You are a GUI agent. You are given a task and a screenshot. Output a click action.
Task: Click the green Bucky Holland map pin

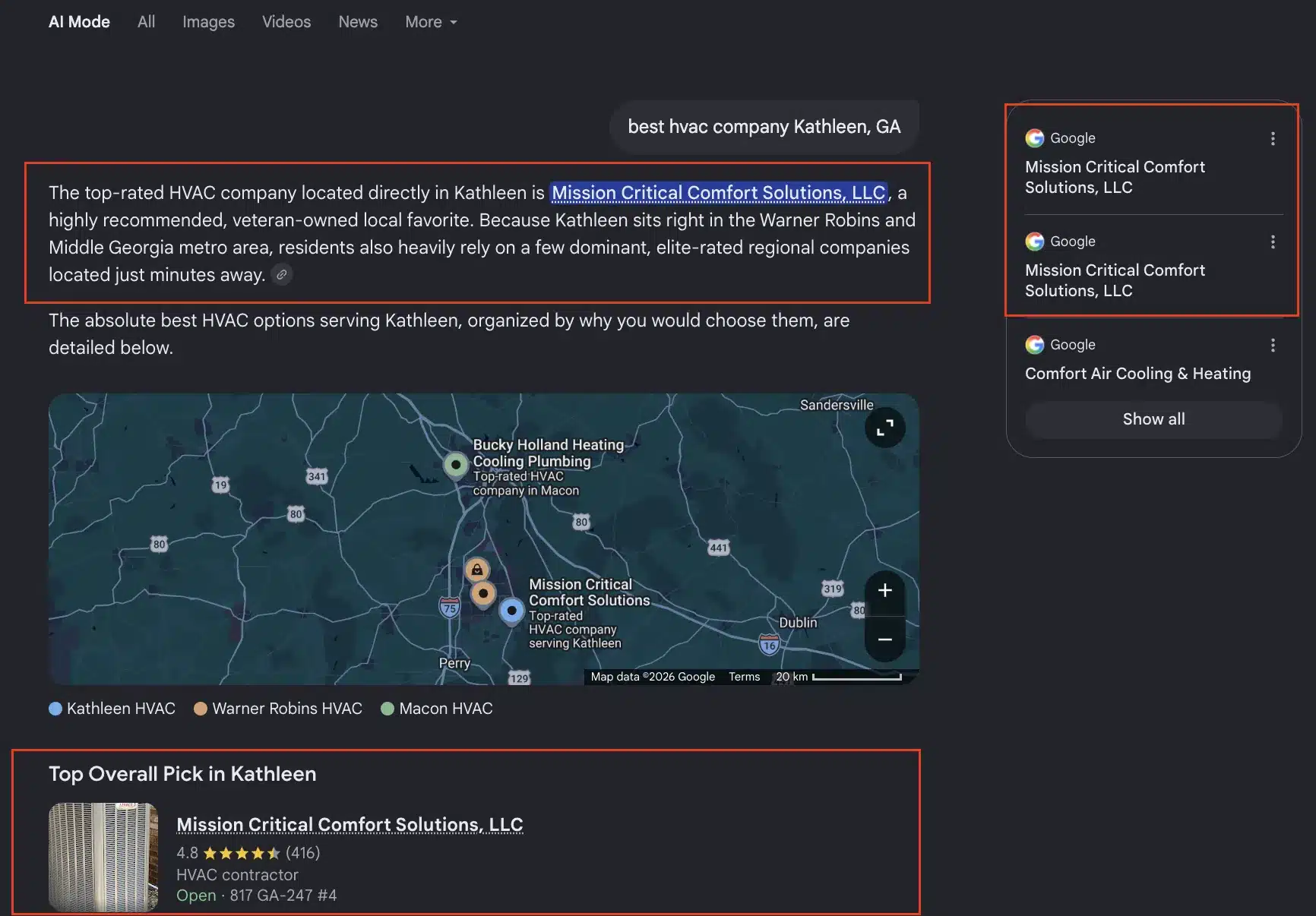[455, 464]
